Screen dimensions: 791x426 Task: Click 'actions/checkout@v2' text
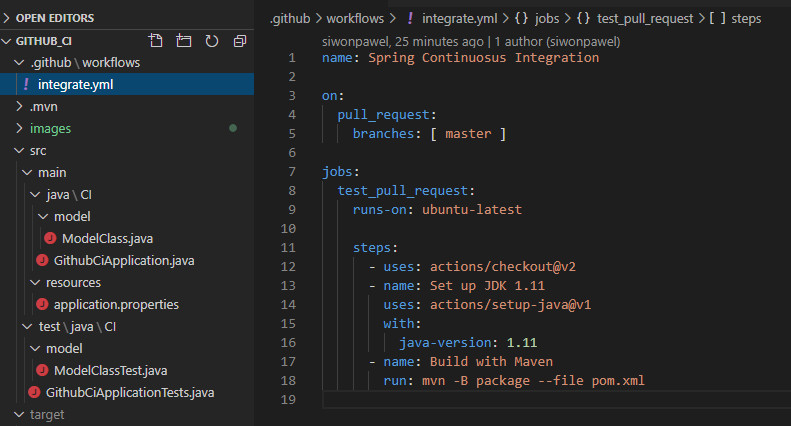tap(502, 267)
